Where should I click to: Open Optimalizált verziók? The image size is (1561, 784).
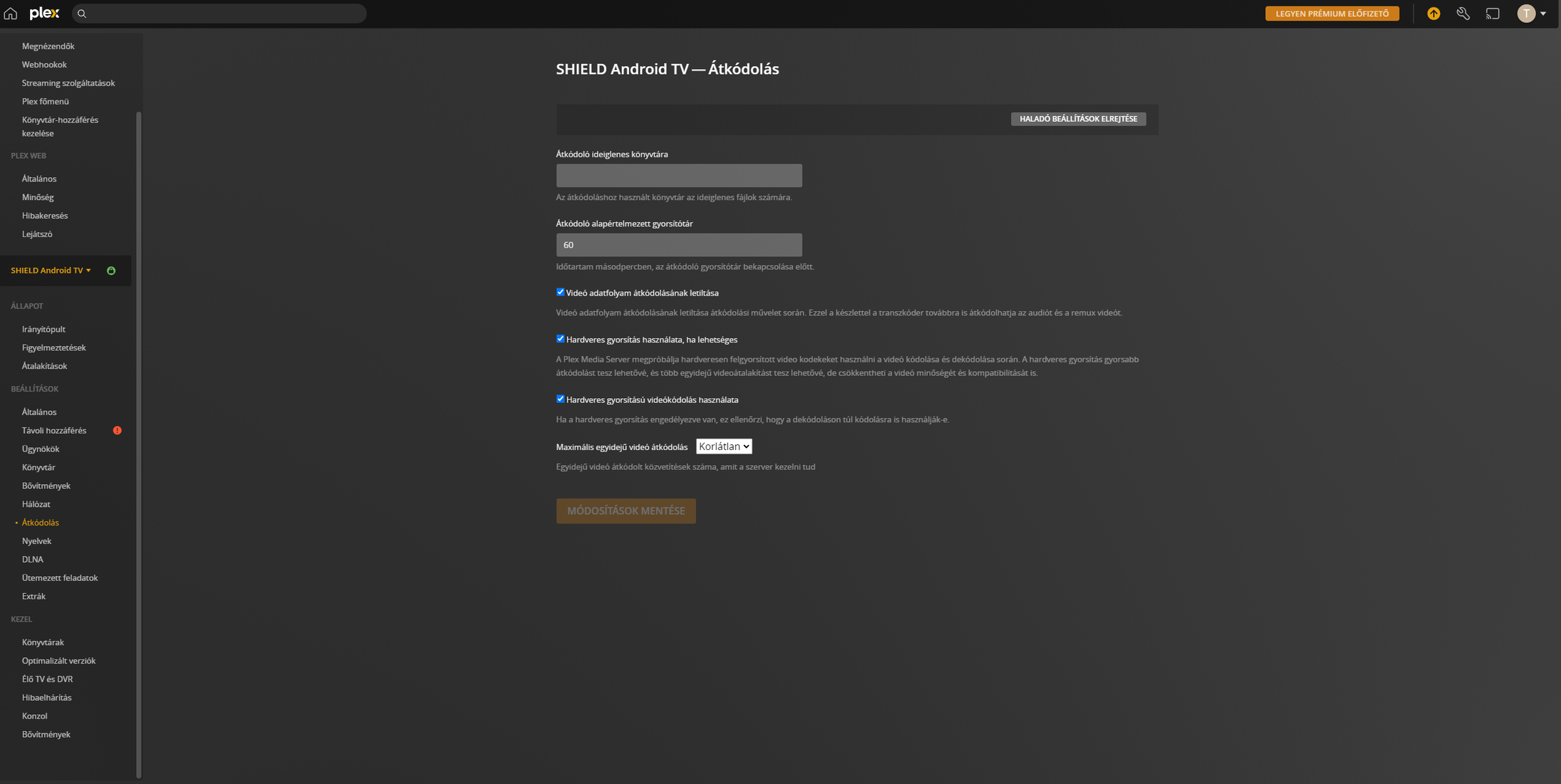(58, 662)
